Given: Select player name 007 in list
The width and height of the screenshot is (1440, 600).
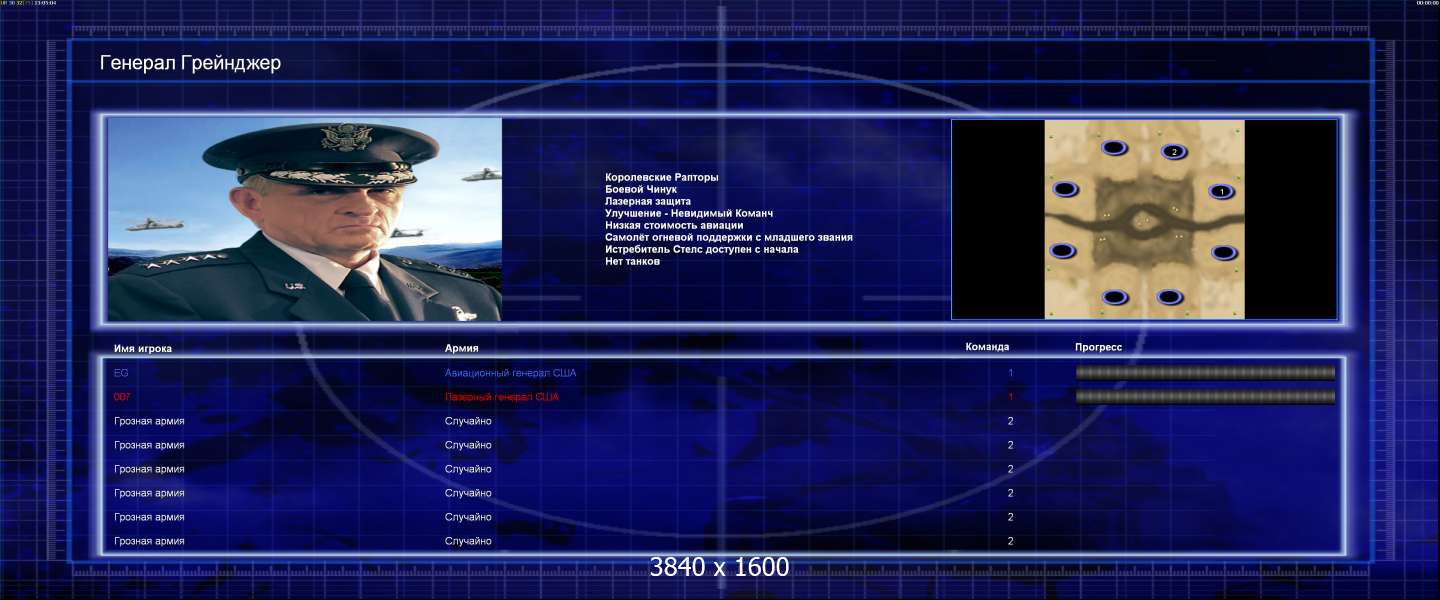Looking at the screenshot, I should (122, 397).
